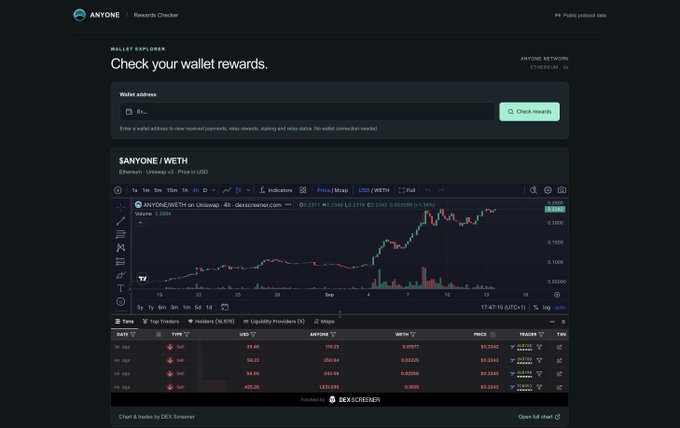
Task: Toggle log scale on price axis
Action: (546, 307)
